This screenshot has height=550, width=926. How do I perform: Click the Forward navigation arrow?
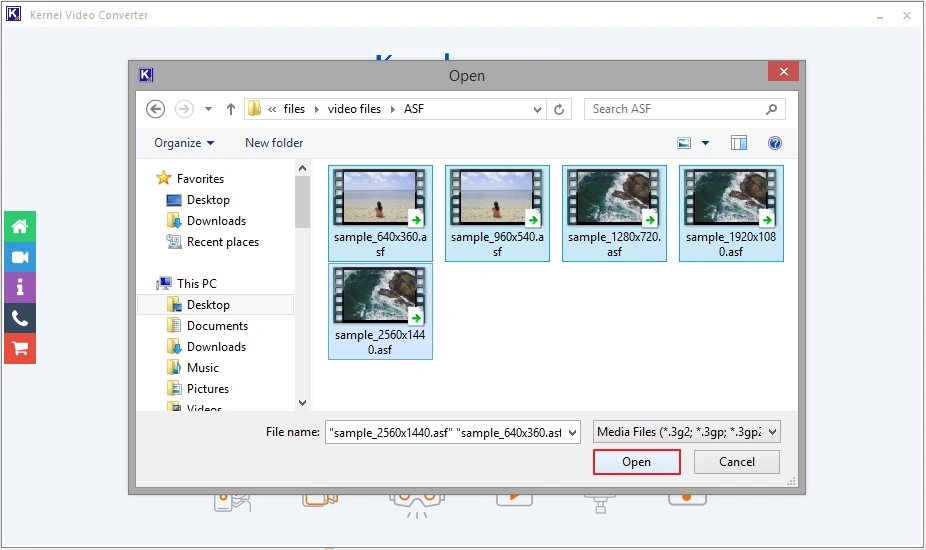pos(184,109)
